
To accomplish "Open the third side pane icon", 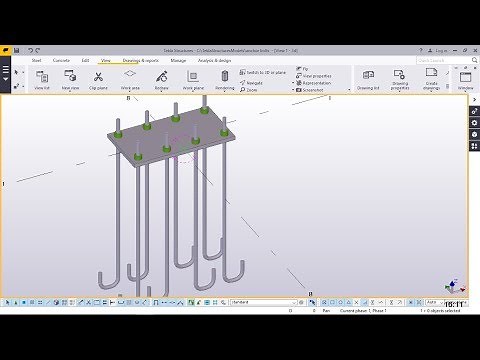I will (x=474, y=134).
